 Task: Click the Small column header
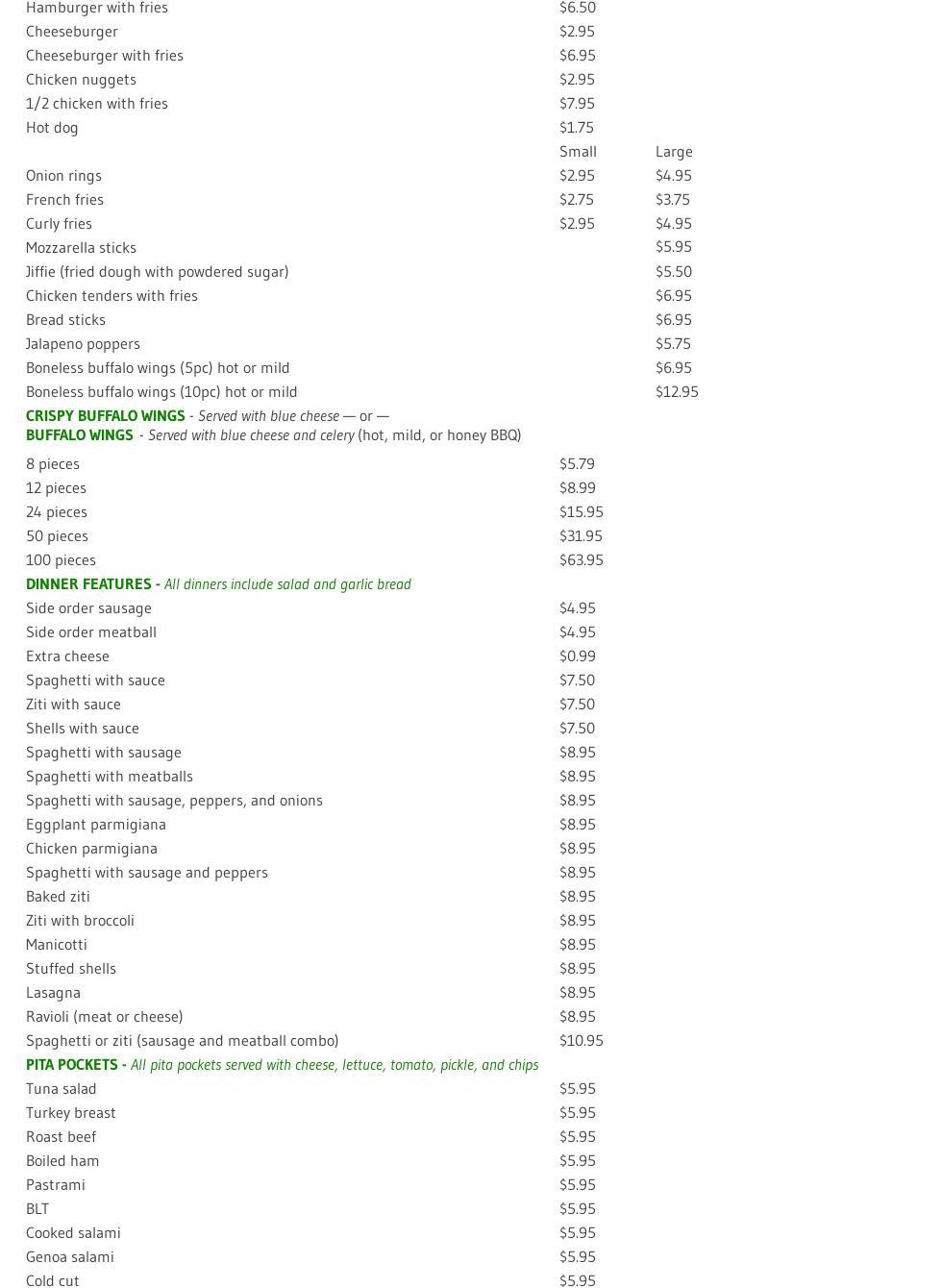point(578,152)
